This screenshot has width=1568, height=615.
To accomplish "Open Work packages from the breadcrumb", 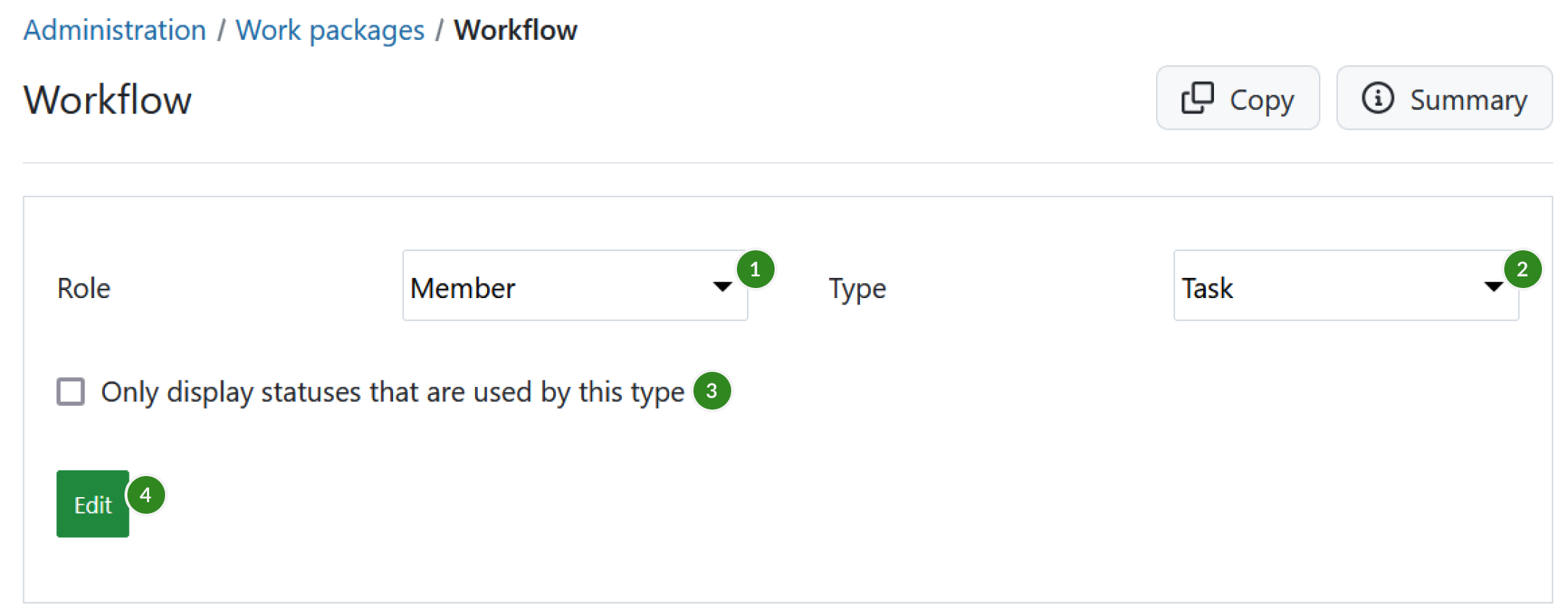I will (330, 29).
